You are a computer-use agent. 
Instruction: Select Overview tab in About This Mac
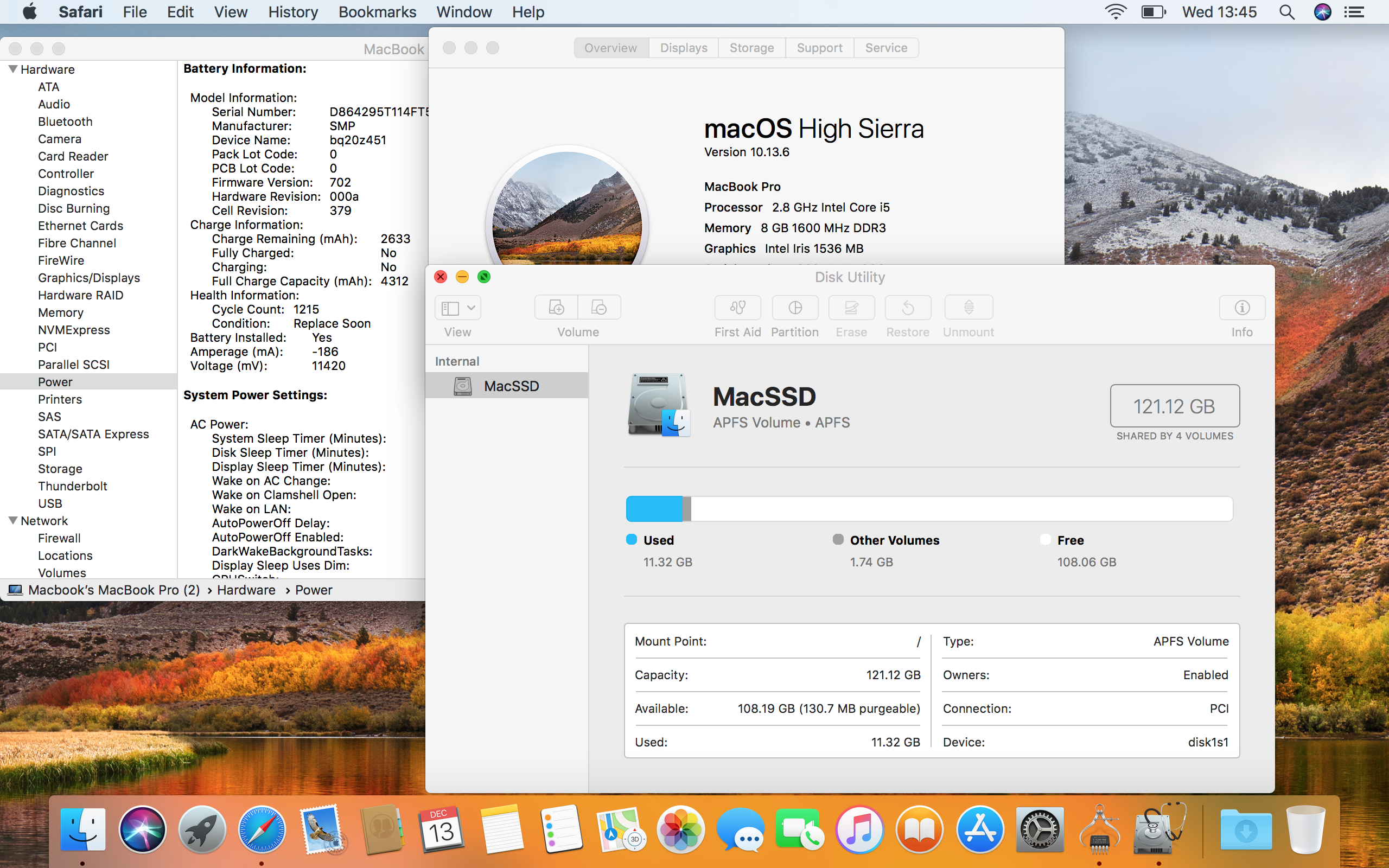point(611,48)
